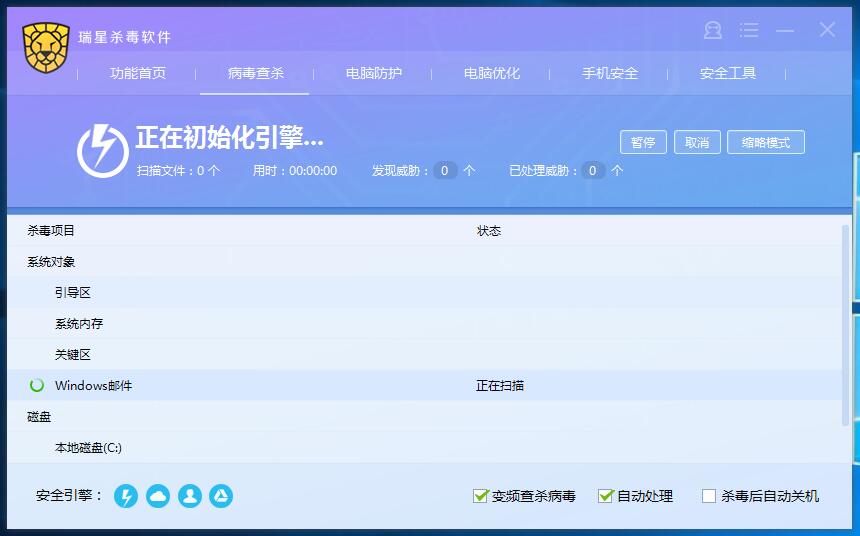
Task: Click the 状态 column header
Action: pyautogui.click(x=489, y=231)
